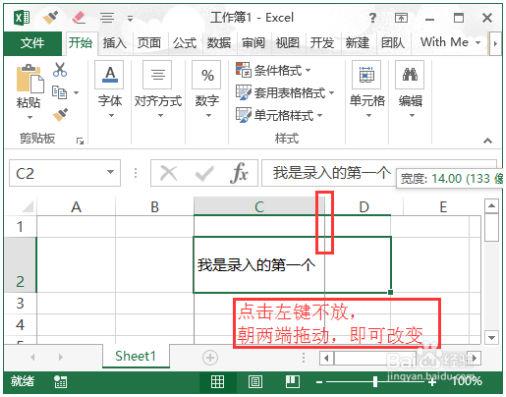Screen dimensions: 506x397
Task: Click the 粘贴 paste clipboard icon
Action: (x=30, y=79)
